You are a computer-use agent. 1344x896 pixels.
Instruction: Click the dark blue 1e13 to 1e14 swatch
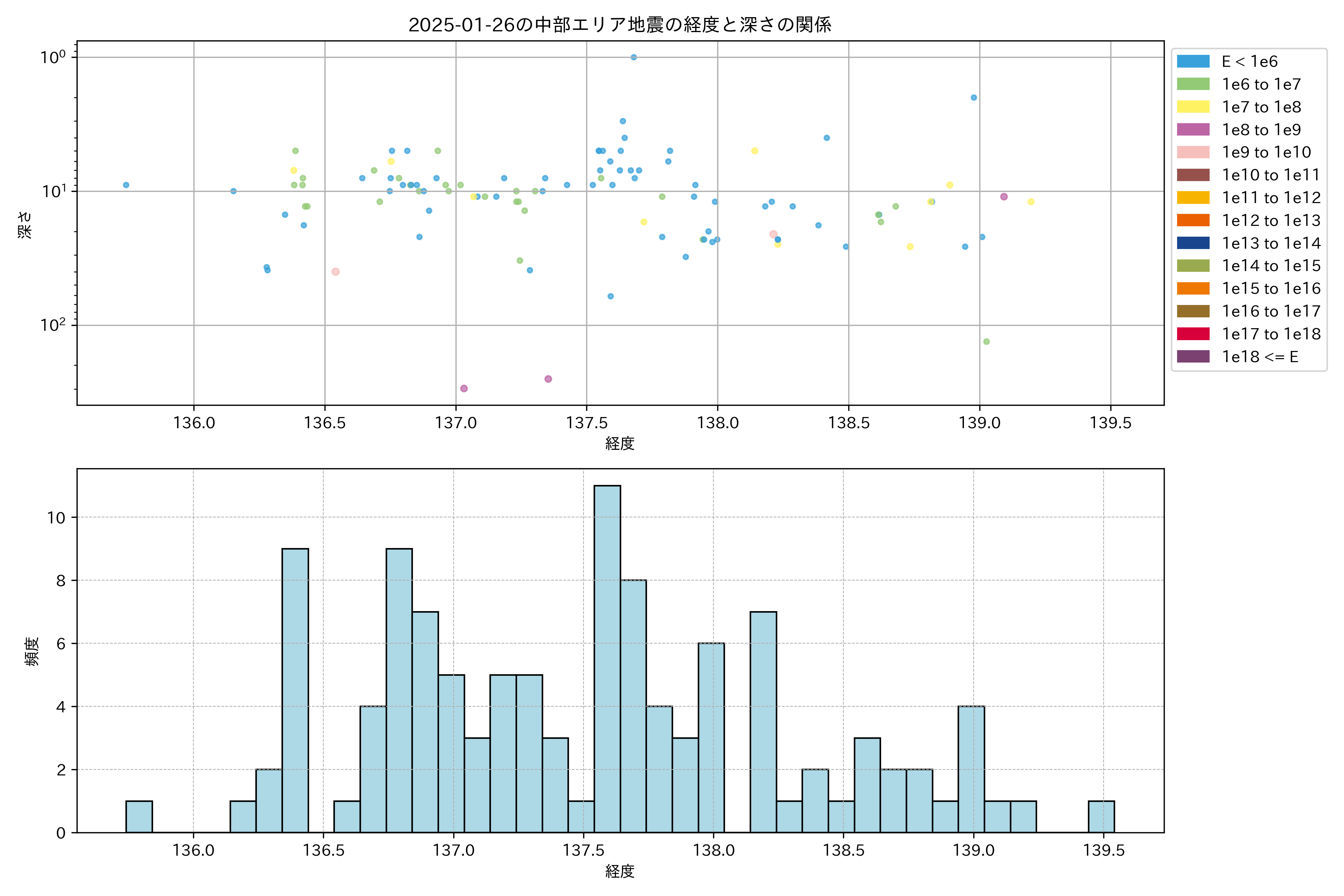pos(1192,243)
